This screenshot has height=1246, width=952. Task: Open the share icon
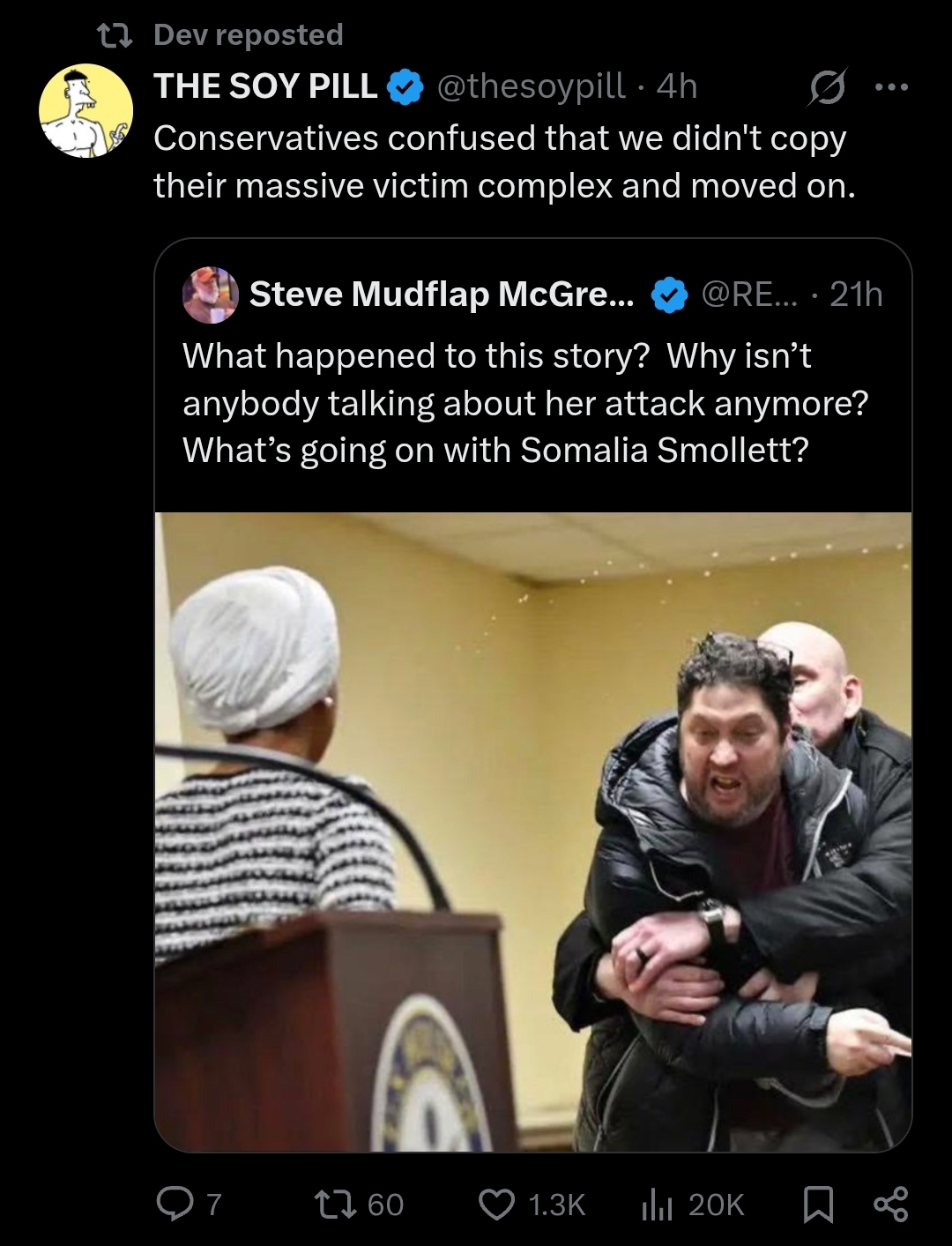(890, 1205)
